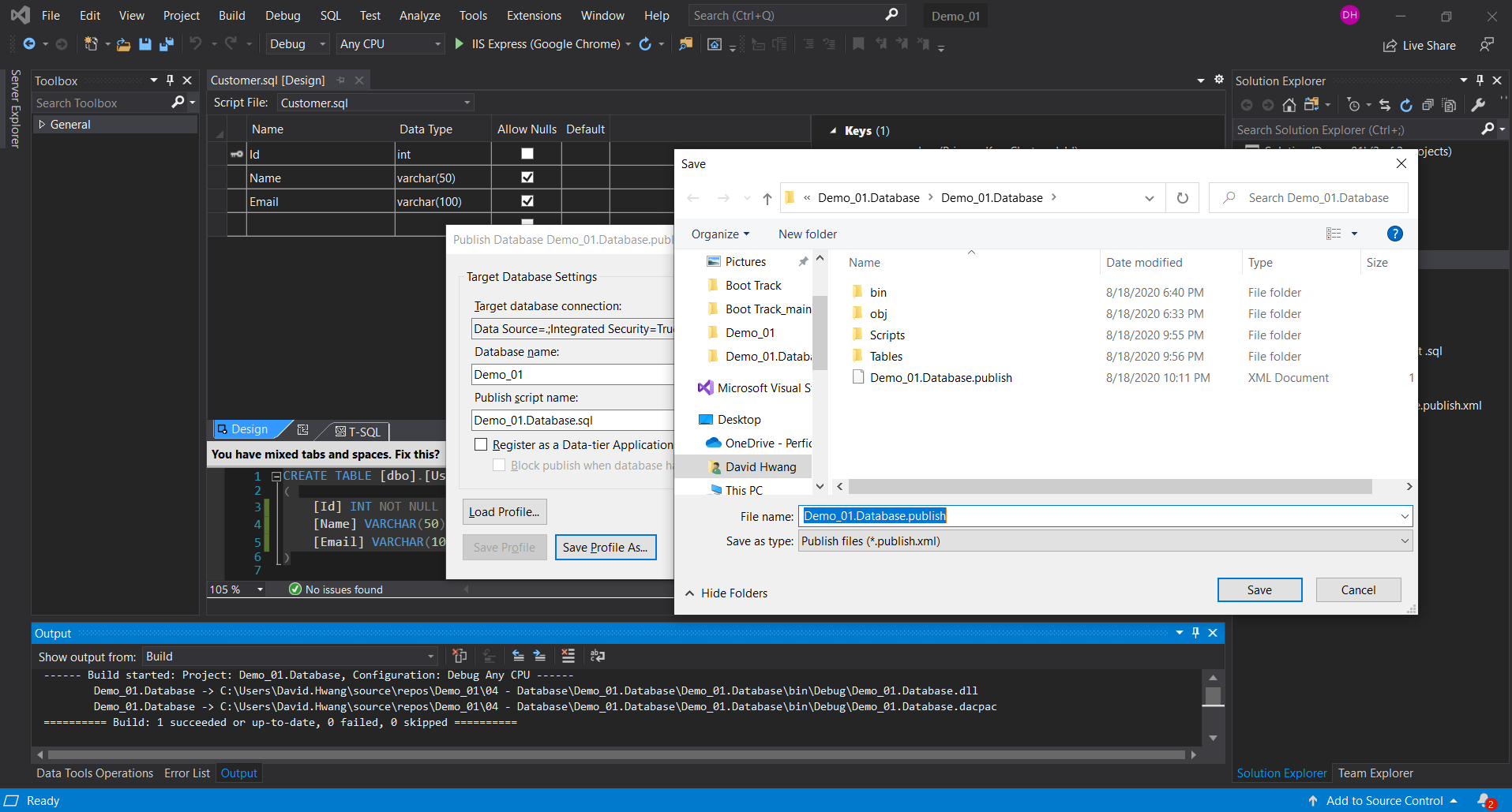Pin the Toolbox panel
Viewport: 1512px width, 812px height.
pos(169,80)
